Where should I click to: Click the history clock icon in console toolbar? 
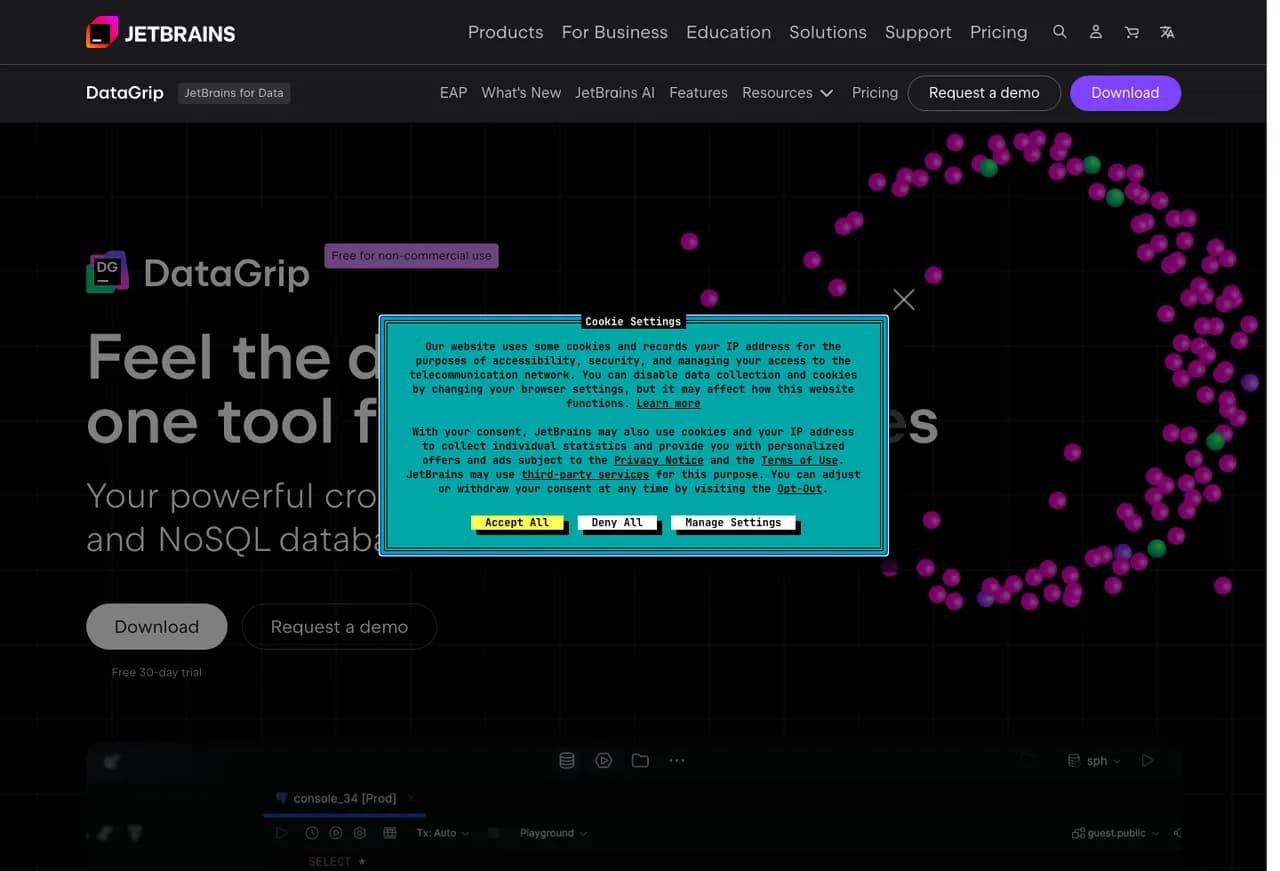[312, 833]
